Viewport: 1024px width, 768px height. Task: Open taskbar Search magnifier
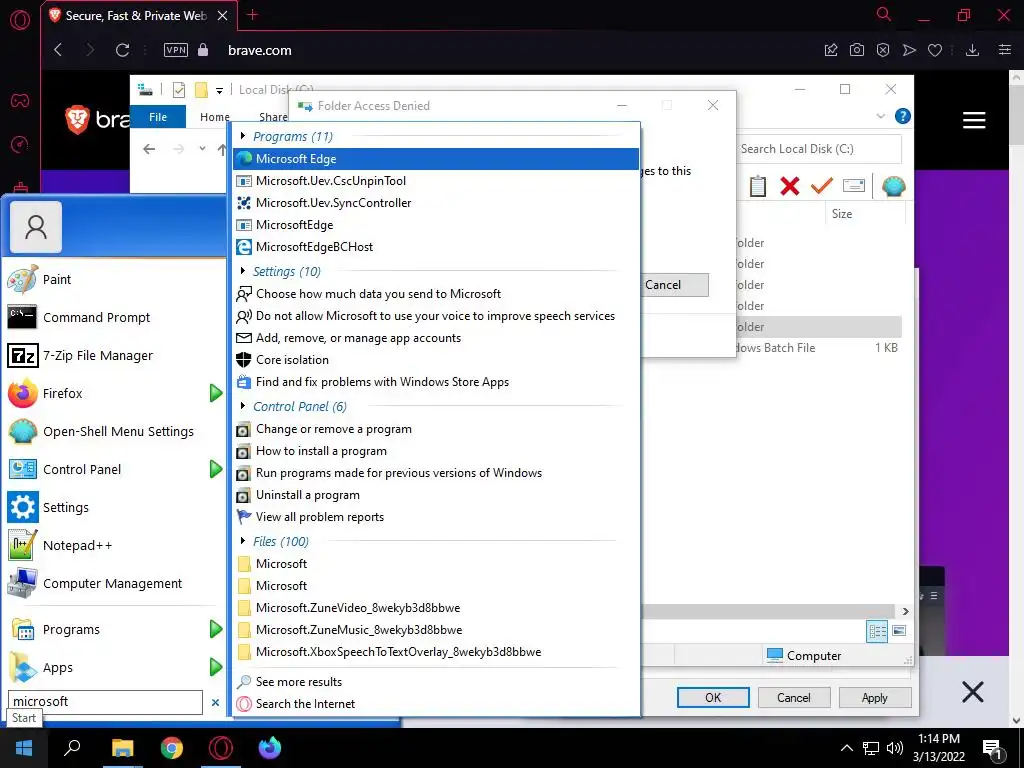72,747
